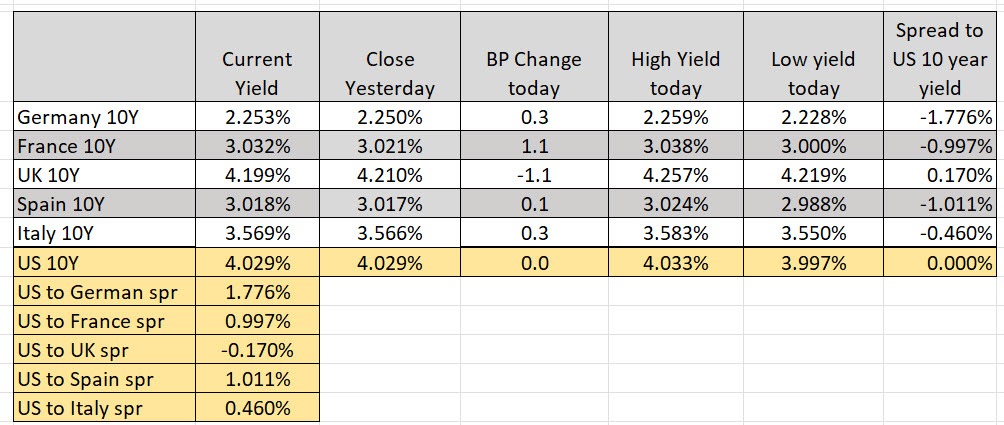
Task: Select the Close Yesterday header cell
Action: tap(389, 56)
